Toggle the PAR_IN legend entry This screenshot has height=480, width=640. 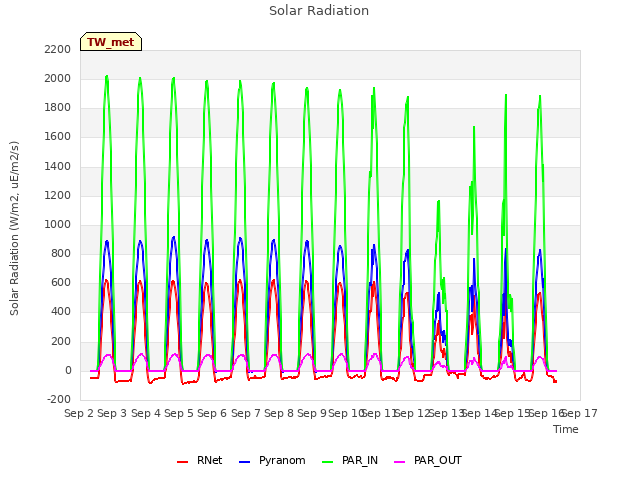(x=350, y=460)
